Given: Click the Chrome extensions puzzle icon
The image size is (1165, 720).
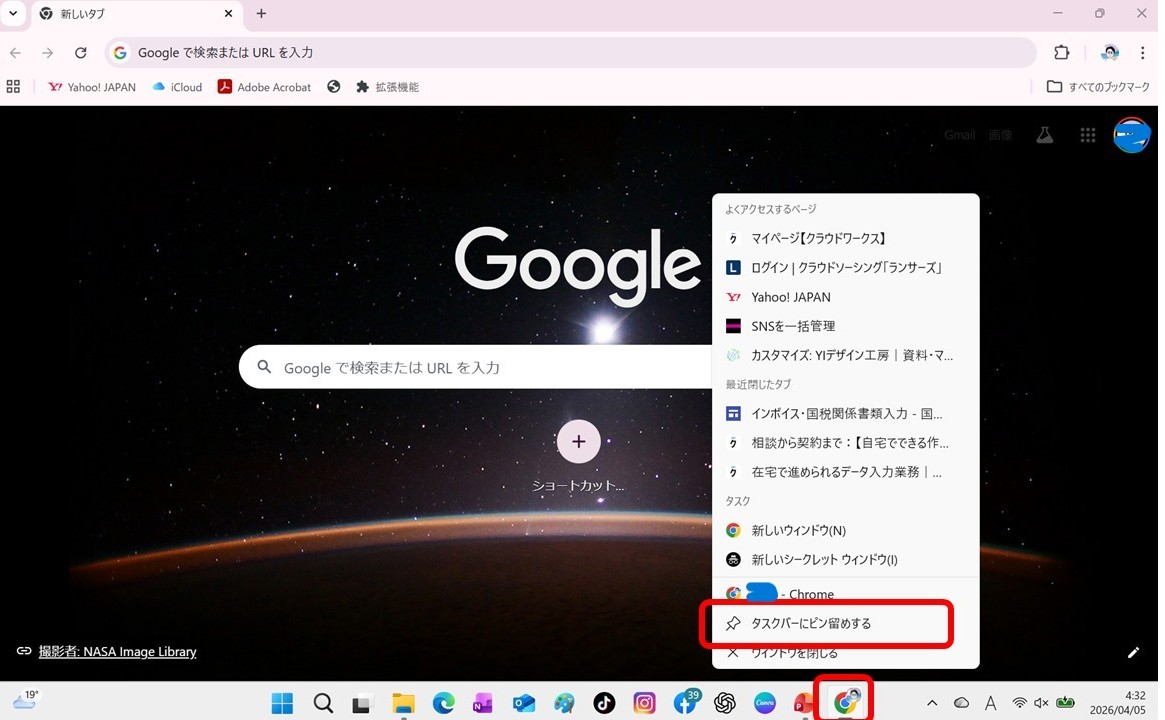Looking at the screenshot, I should tap(1062, 53).
